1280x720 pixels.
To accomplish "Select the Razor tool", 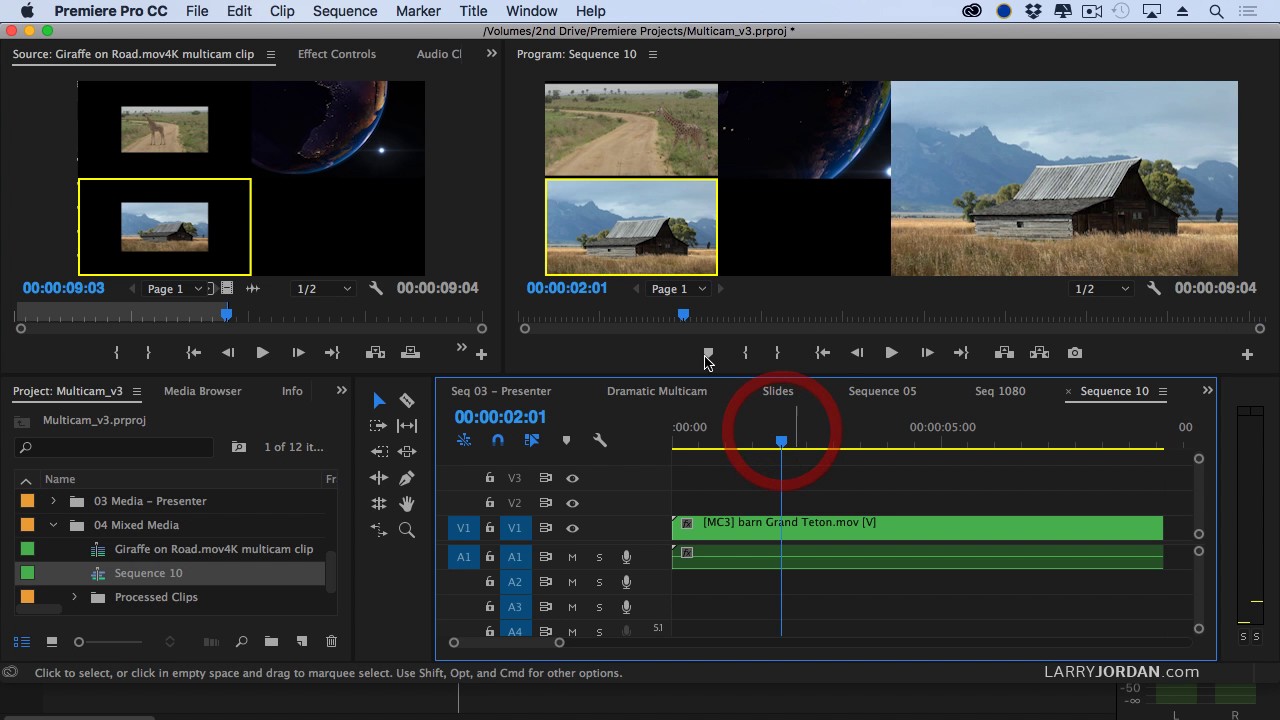I will pyautogui.click(x=407, y=401).
